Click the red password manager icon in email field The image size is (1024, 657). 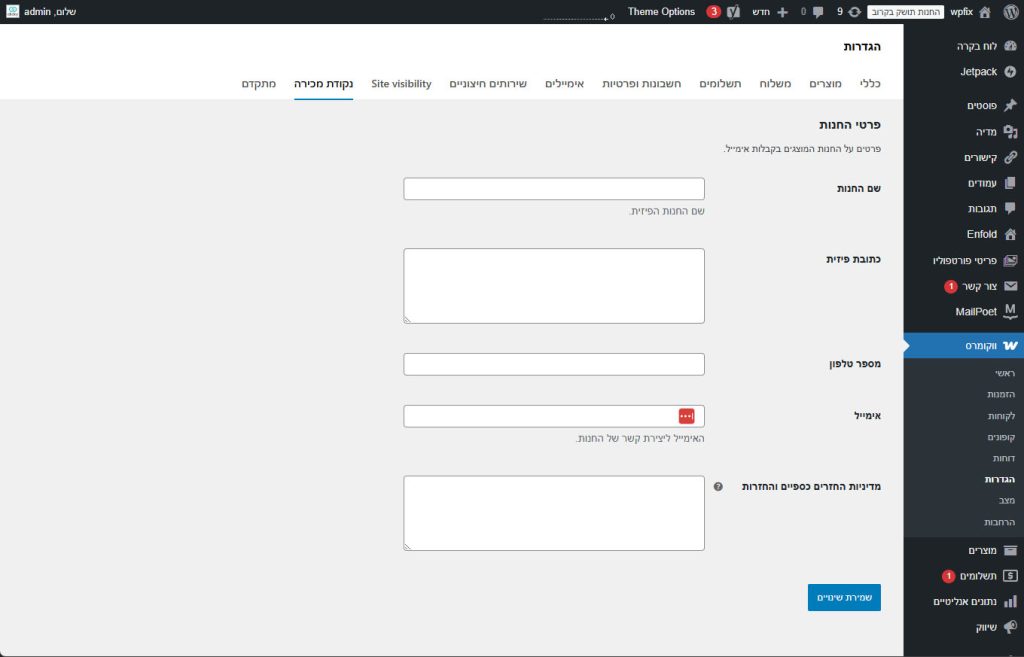point(686,416)
